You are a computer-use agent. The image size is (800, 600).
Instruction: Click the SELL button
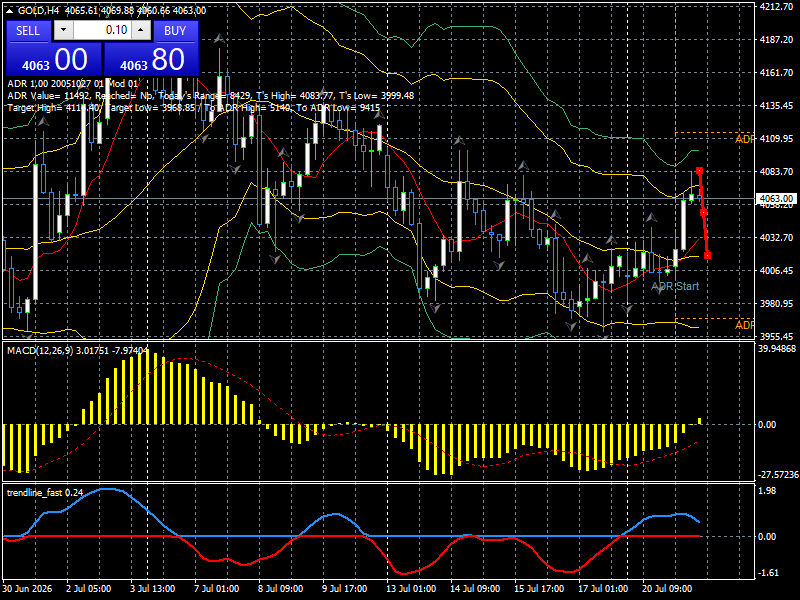[x=28, y=31]
